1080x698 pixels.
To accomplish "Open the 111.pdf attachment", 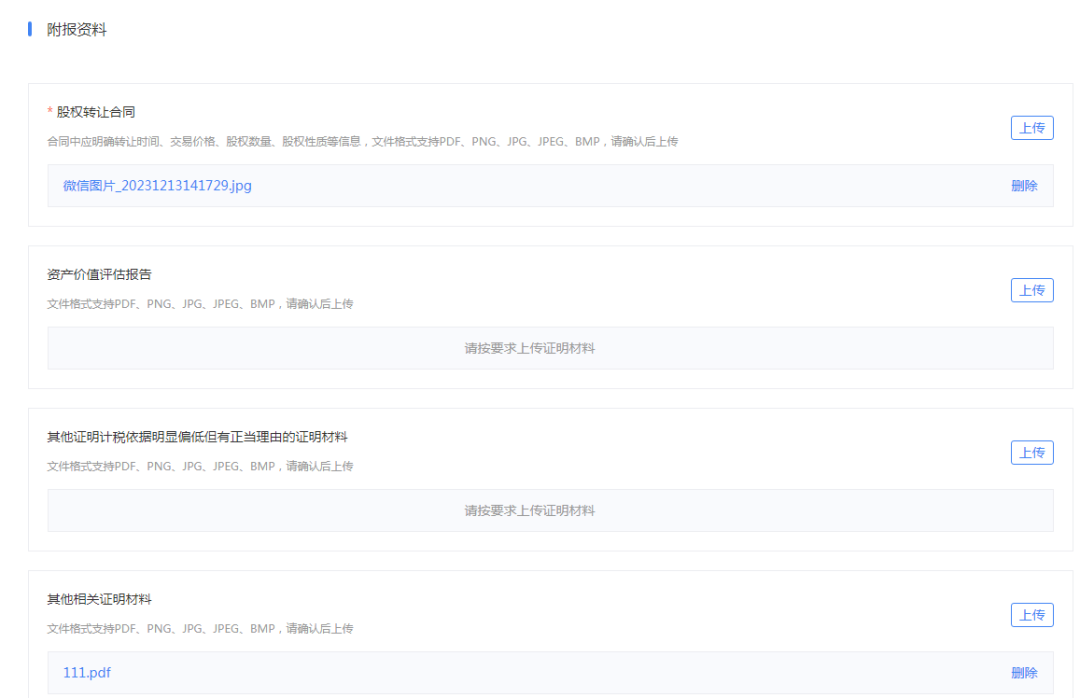I will pyautogui.click(x=87, y=673).
